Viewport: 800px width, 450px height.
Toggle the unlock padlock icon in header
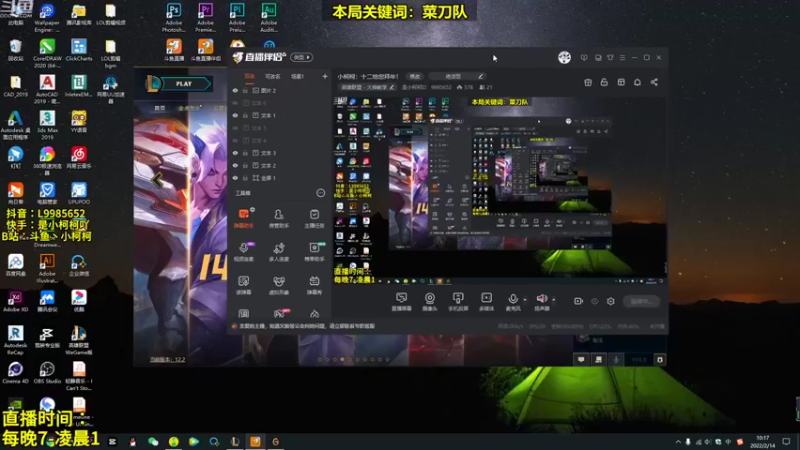[604, 82]
